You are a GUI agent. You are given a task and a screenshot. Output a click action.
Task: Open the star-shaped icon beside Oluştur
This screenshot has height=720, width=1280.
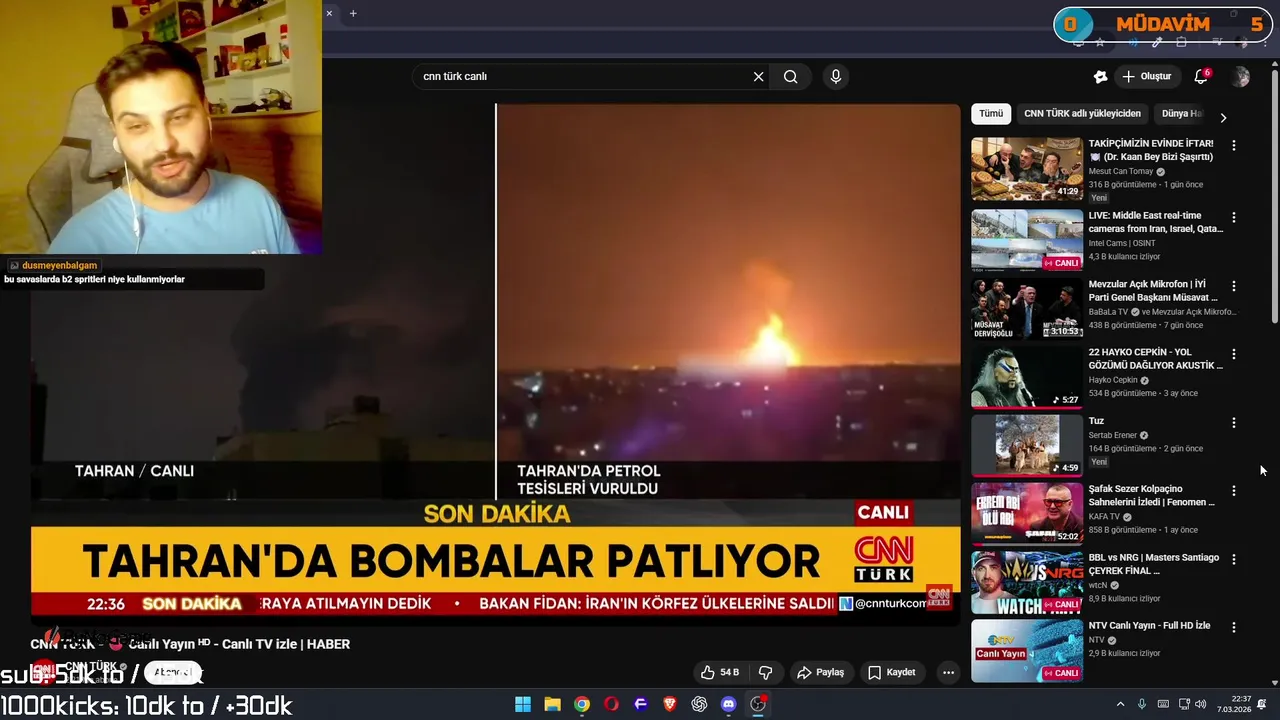[x=1100, y=77]
